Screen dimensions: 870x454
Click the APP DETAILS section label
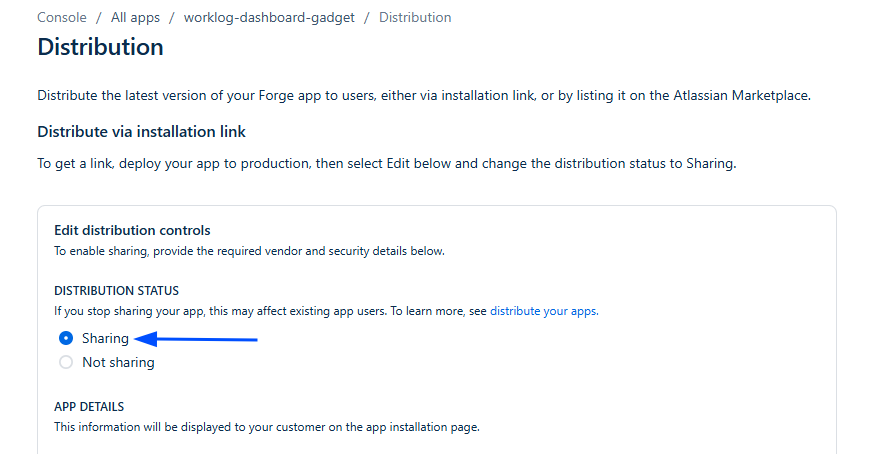click(89, 407)
